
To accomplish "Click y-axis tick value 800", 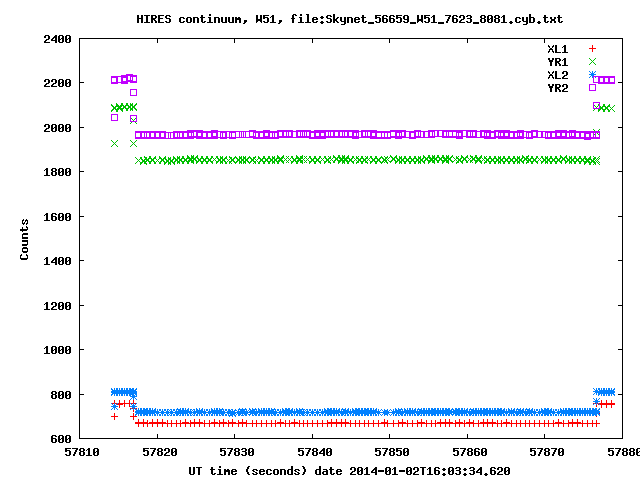I will [61, 395].
